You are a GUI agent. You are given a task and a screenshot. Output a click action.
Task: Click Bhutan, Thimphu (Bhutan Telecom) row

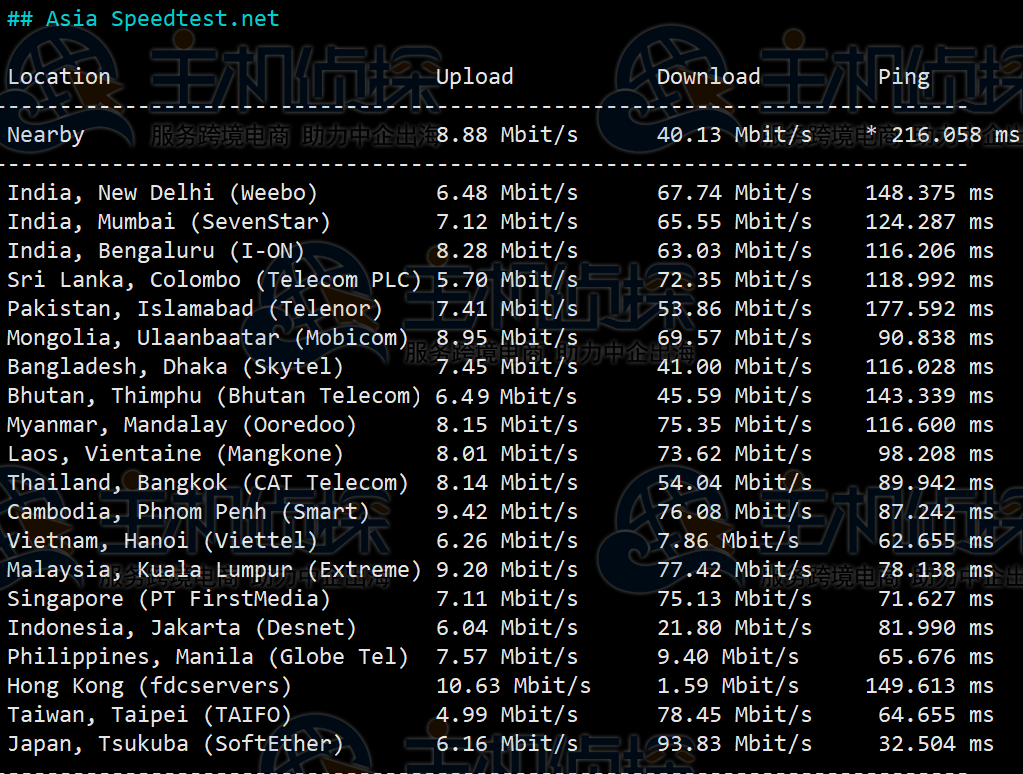(x=214, y=396)
